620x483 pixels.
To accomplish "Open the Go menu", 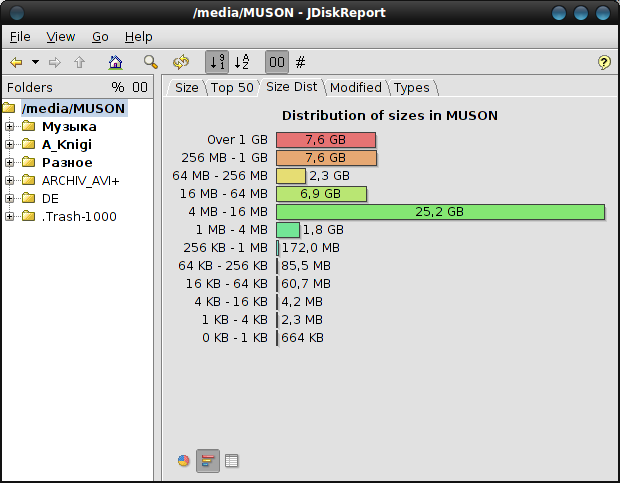I will click(x=100, y=37).
